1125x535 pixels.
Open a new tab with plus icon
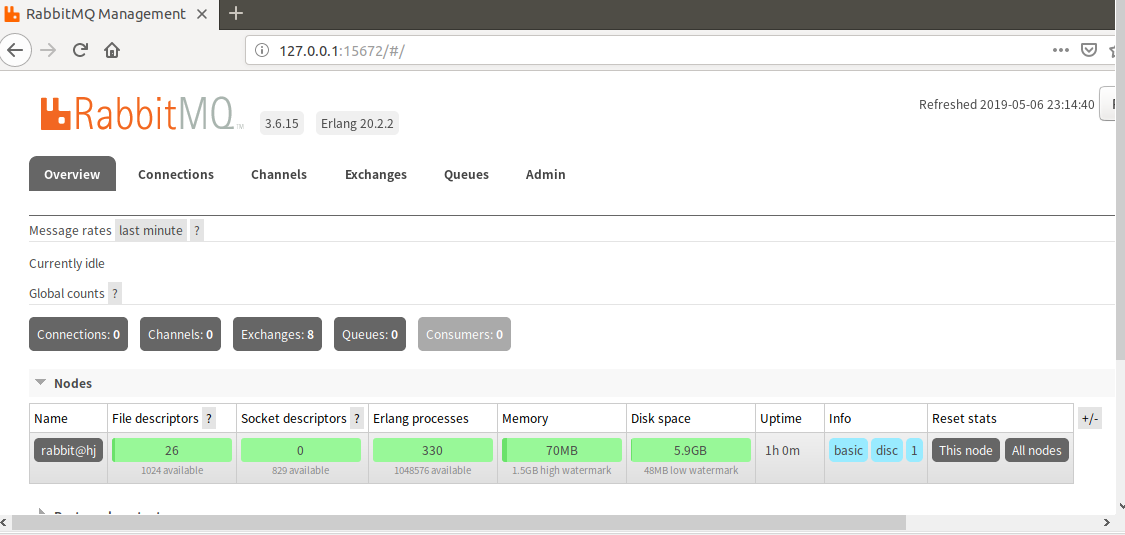pyautogui.click(x=235, y=14)
